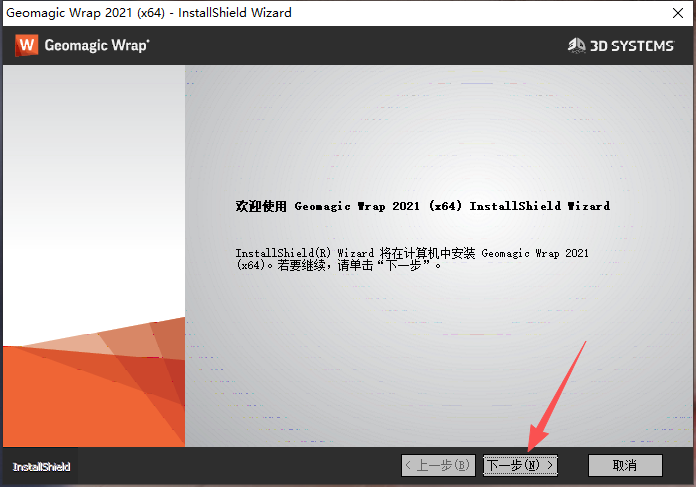Screen dimensions: 696x487
Task: Click the 3D Systems cube logo icon
Action: [576, 45]
